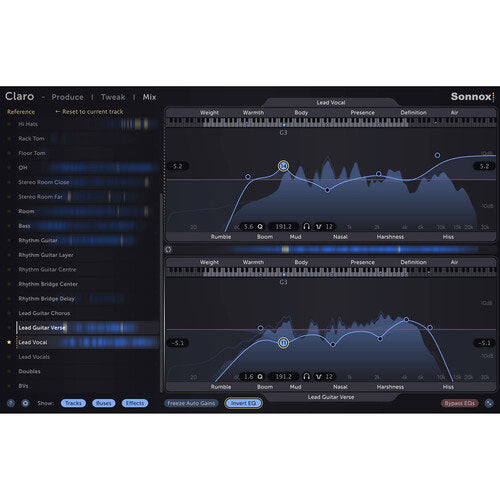Toggle Invert EQ

click(x=243, y=403)
